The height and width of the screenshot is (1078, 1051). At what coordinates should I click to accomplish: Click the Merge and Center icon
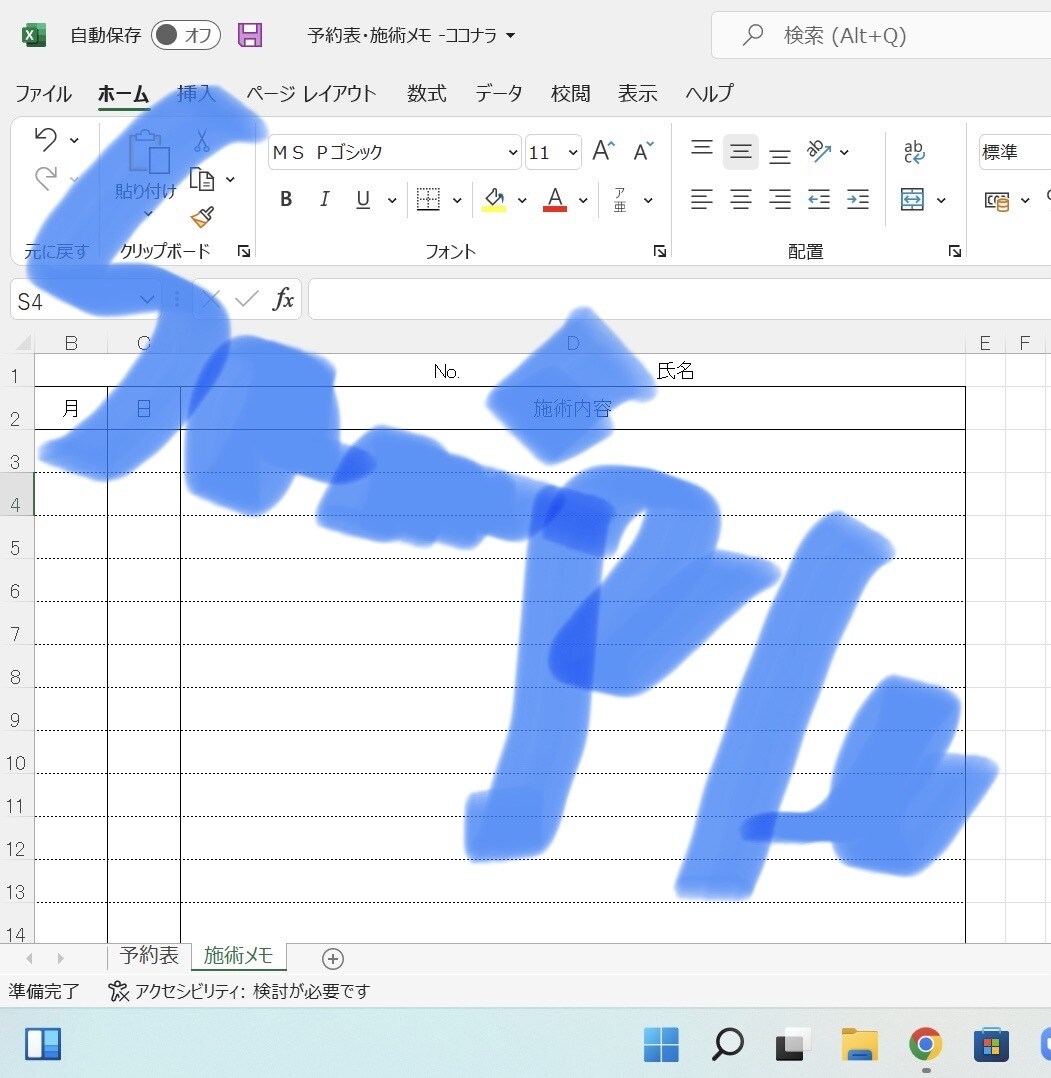click(912, 199)
